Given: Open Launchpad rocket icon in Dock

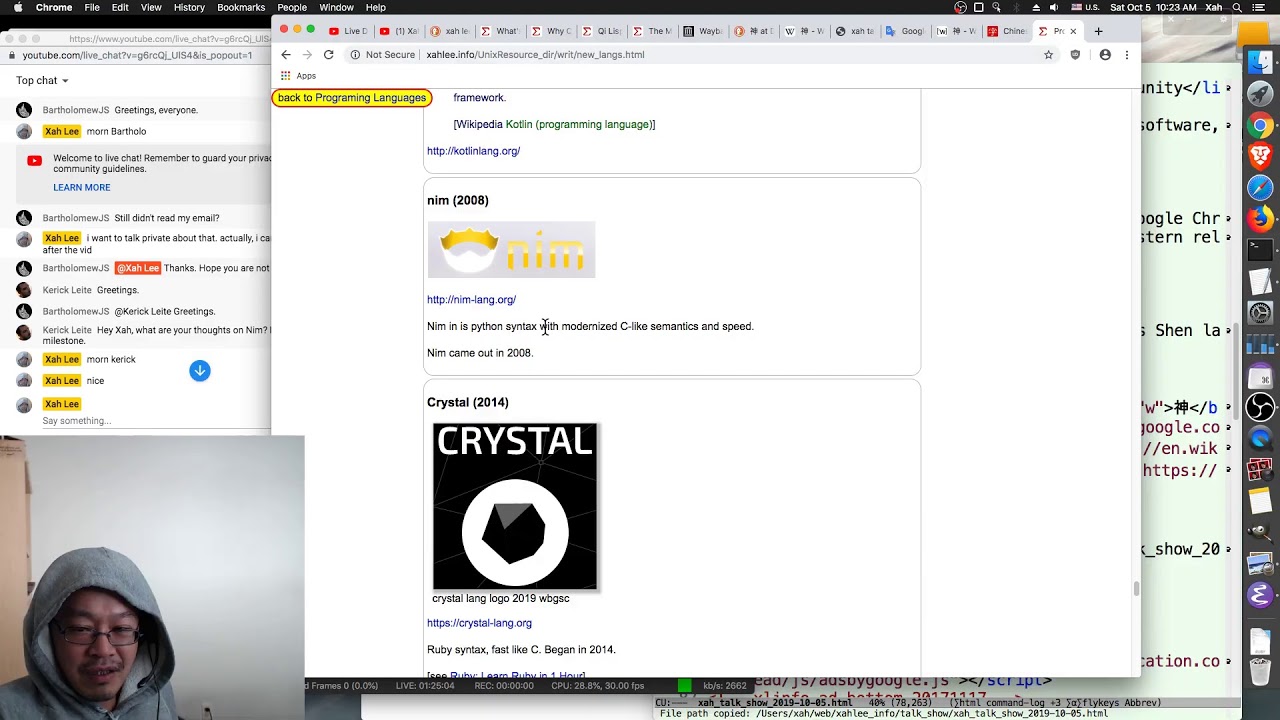Looking at the screenshot, I should (x=1260, y=94).
